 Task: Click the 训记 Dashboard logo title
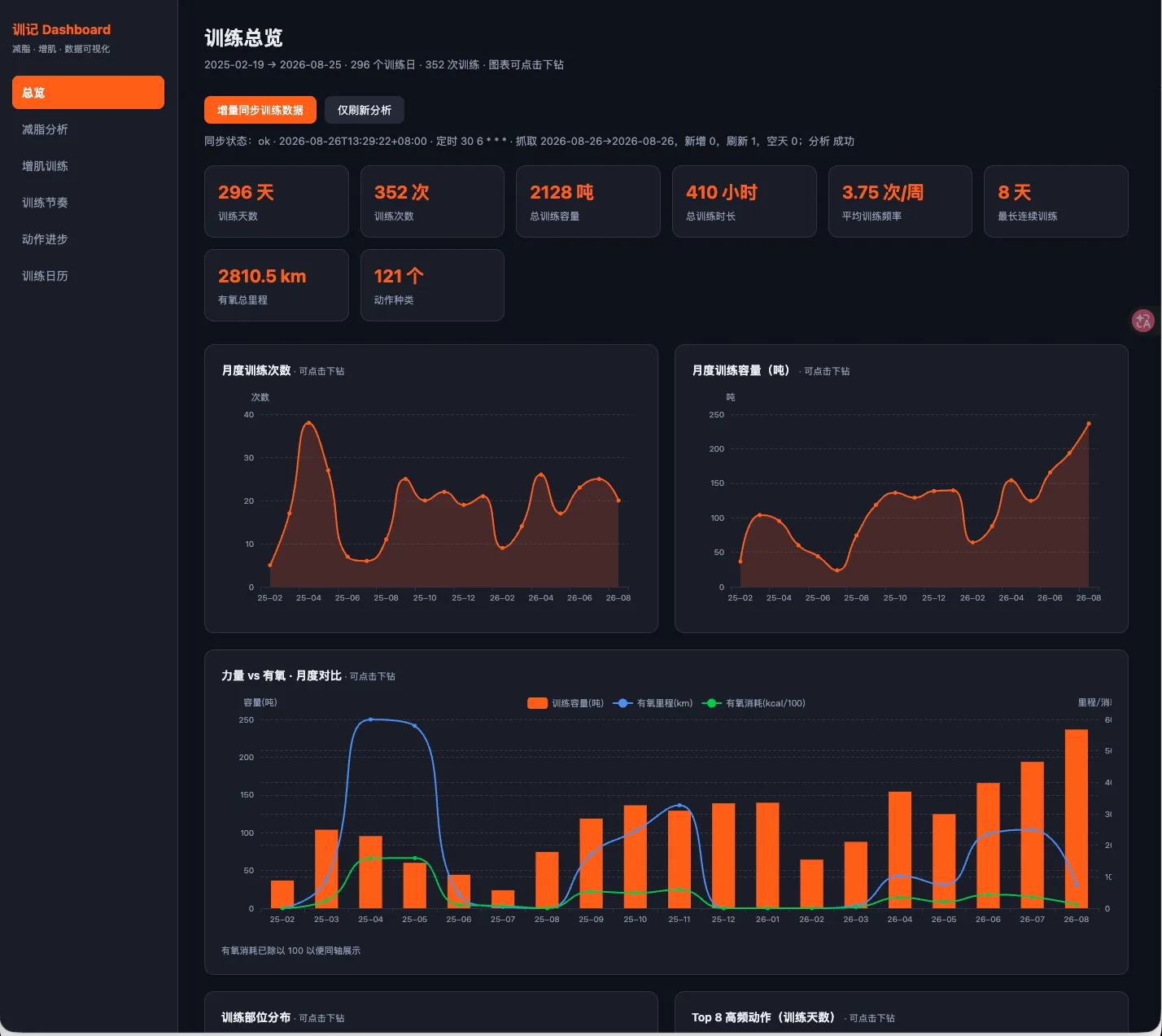(x=62, y=29)
